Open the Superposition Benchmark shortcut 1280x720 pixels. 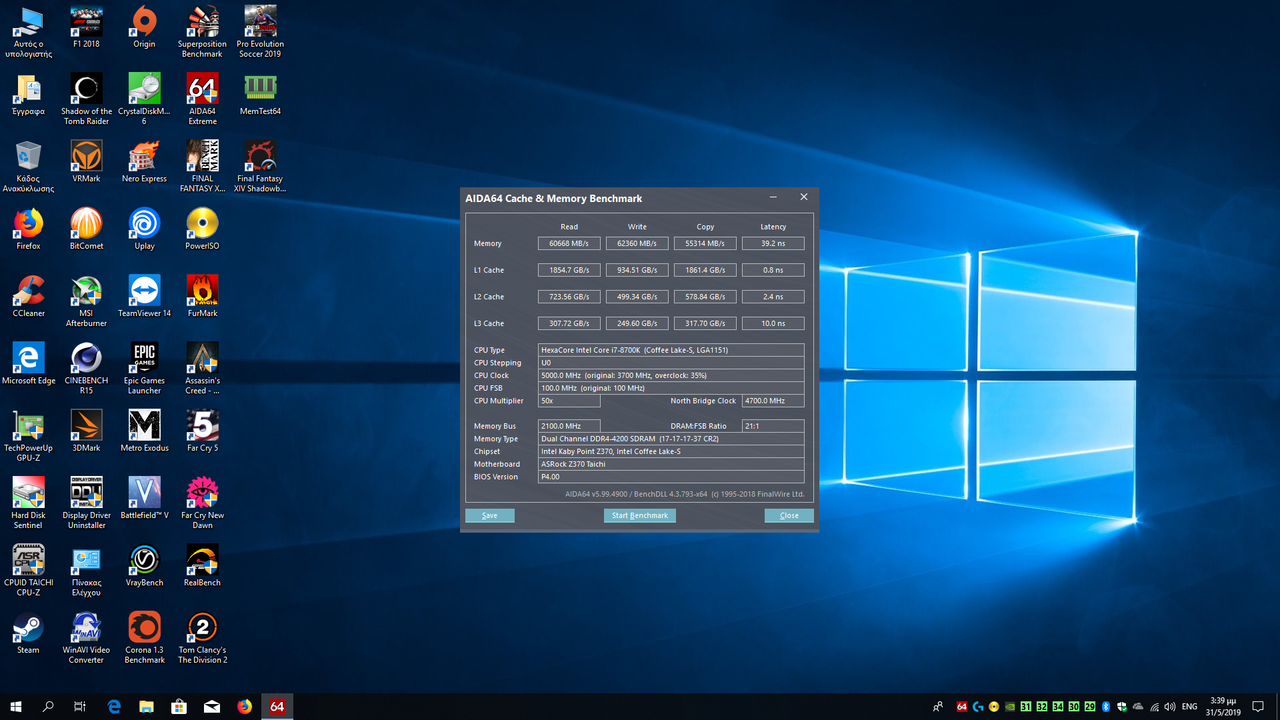tap(202, 32)
